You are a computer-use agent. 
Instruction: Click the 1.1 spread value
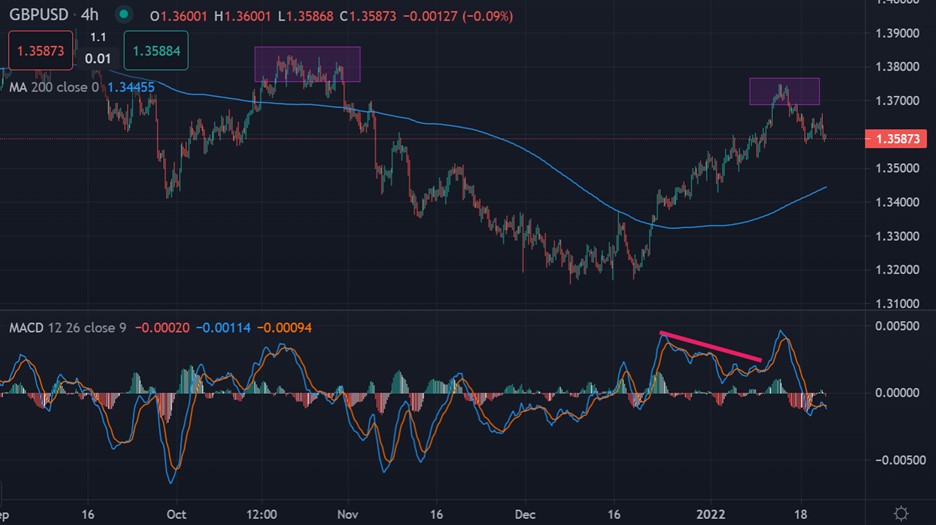pos(98,37)
